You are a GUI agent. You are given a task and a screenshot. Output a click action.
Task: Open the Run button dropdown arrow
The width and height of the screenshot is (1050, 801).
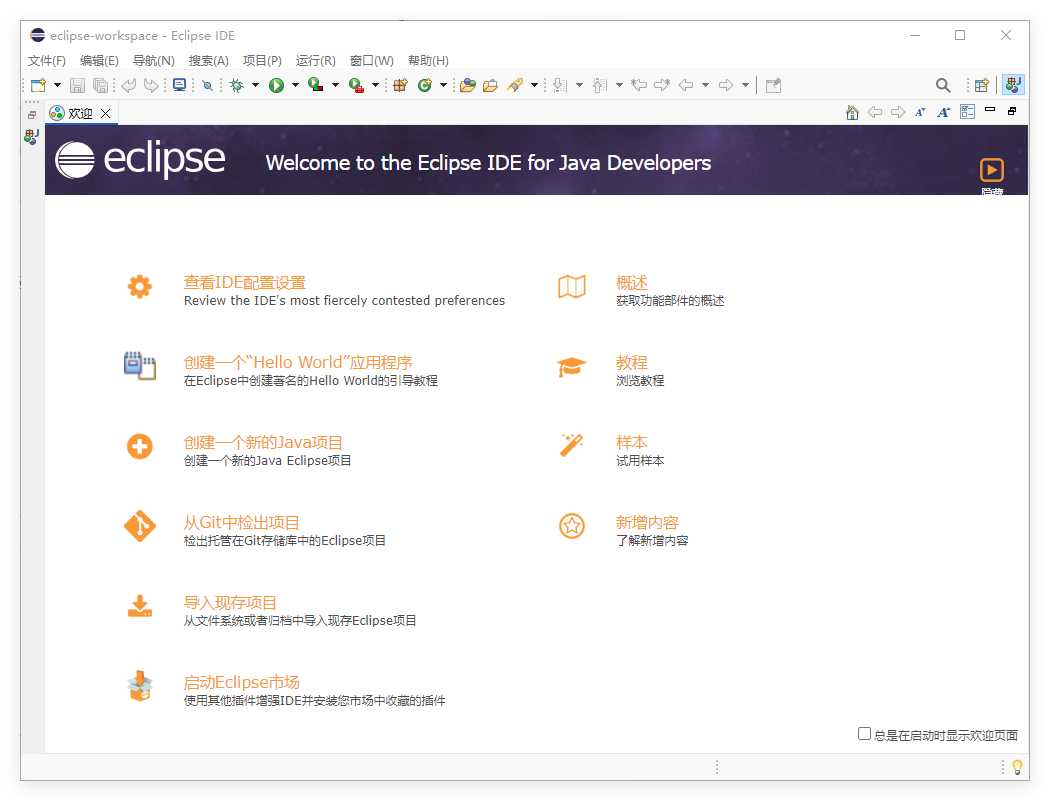coord(294,85)
